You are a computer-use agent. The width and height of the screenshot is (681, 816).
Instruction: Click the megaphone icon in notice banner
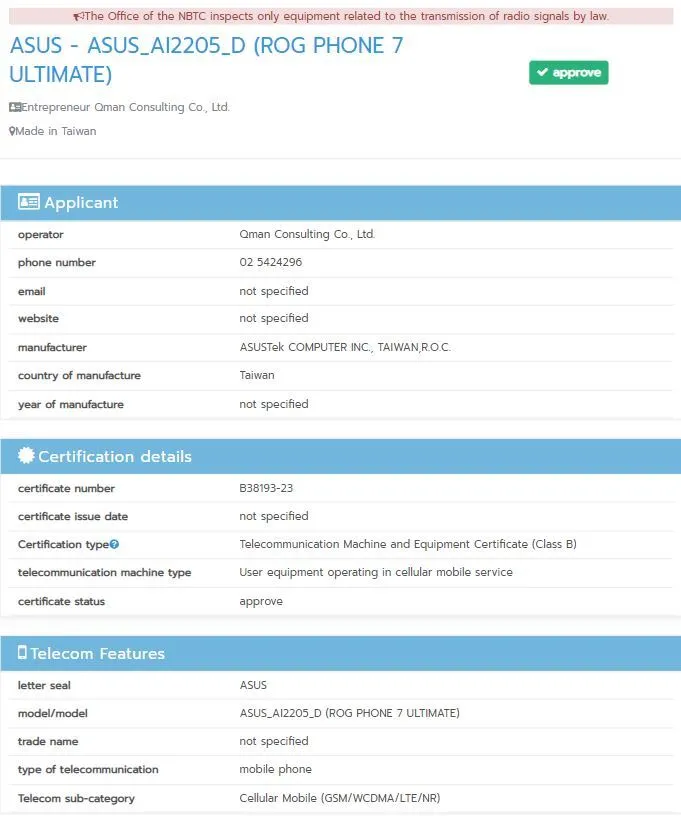[x=78, y=17]
